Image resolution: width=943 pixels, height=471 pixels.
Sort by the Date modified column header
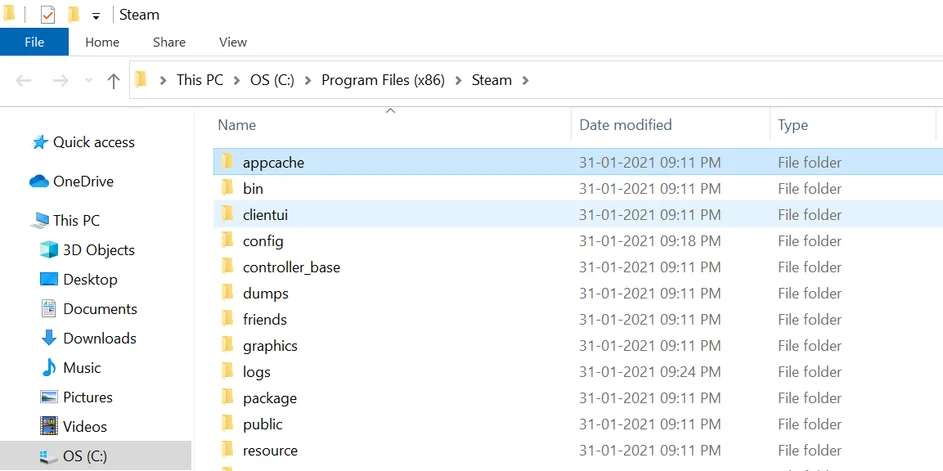pos(625,125)
